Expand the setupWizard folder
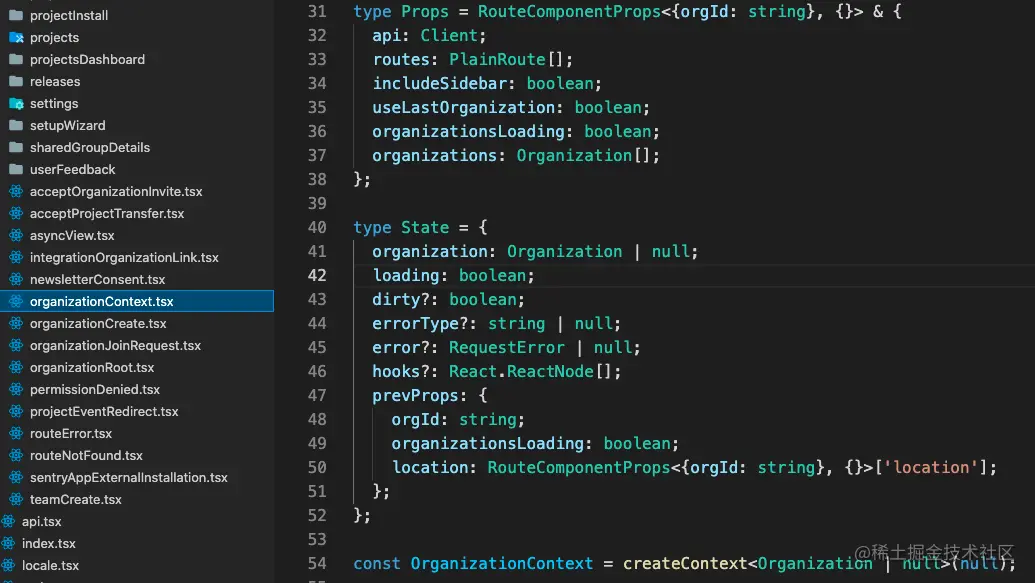The width and height of the screenshot is (1035, 583). tap(67, 125)
